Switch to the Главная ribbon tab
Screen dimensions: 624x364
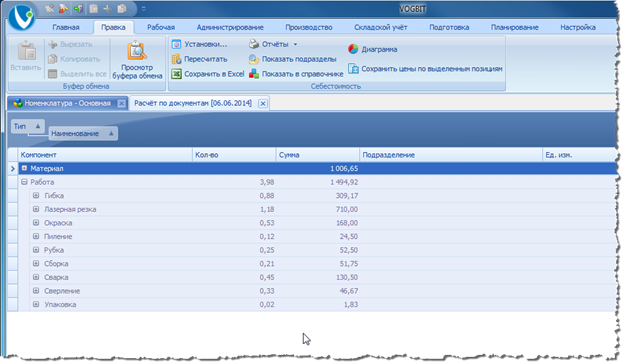(66, 27)
